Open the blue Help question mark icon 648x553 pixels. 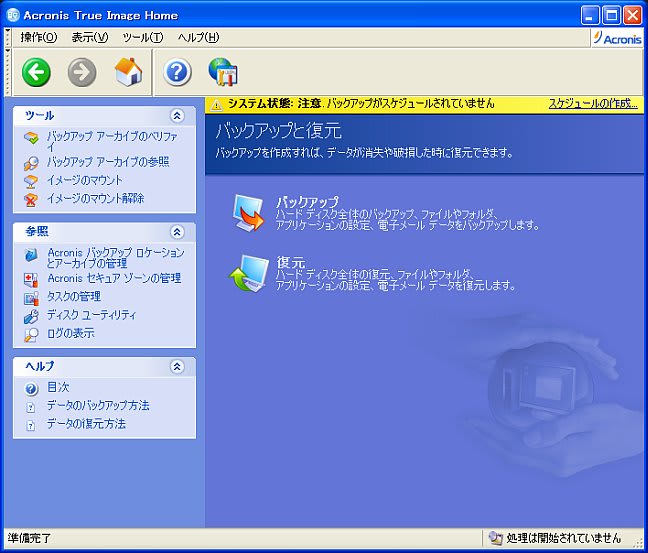click(177, 72)
